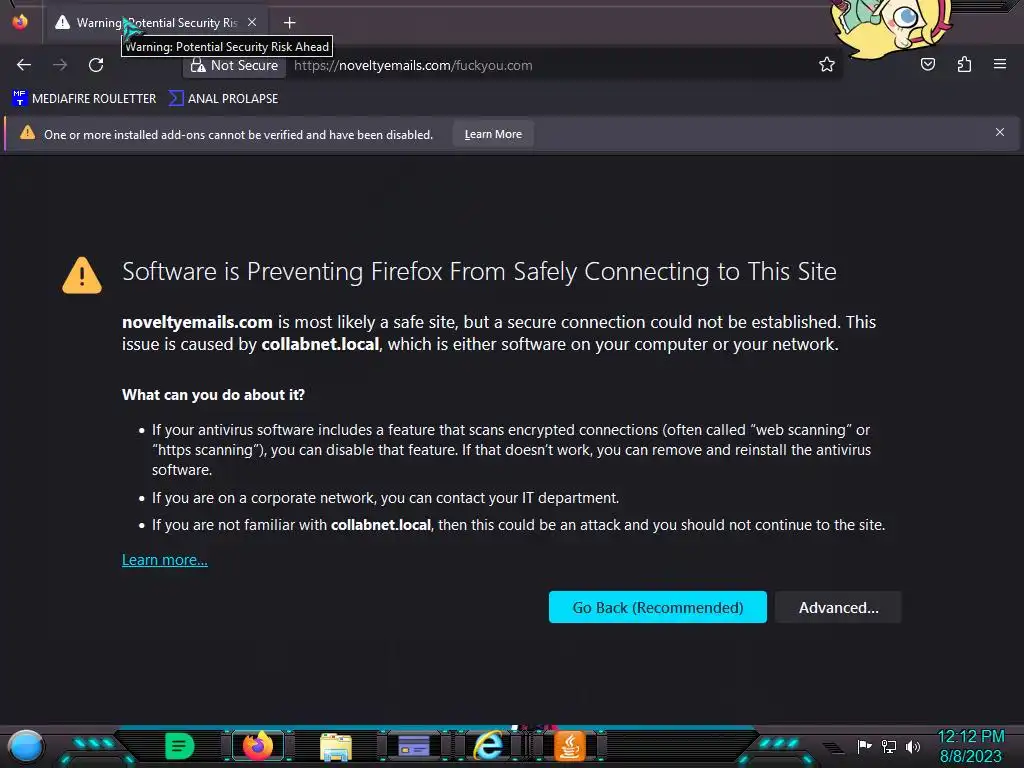Click the Go Back (Recommended) button
Viewport: 1024px width, 768px height.
tap(658, 607)
